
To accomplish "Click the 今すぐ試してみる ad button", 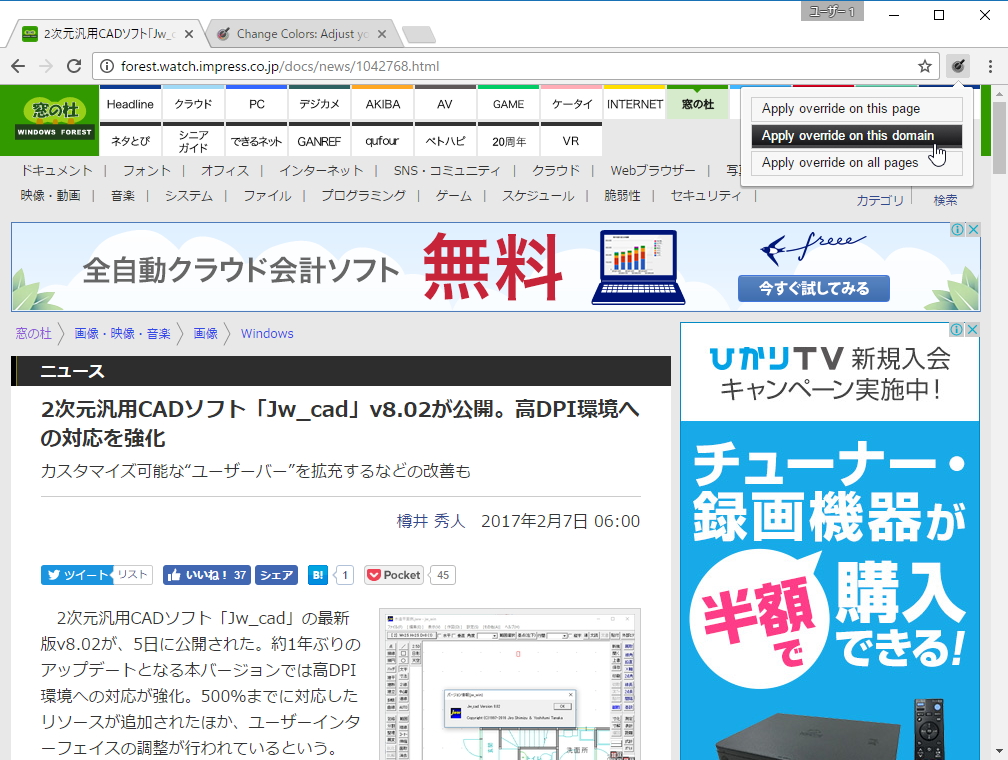I will (x=813, y=288).
